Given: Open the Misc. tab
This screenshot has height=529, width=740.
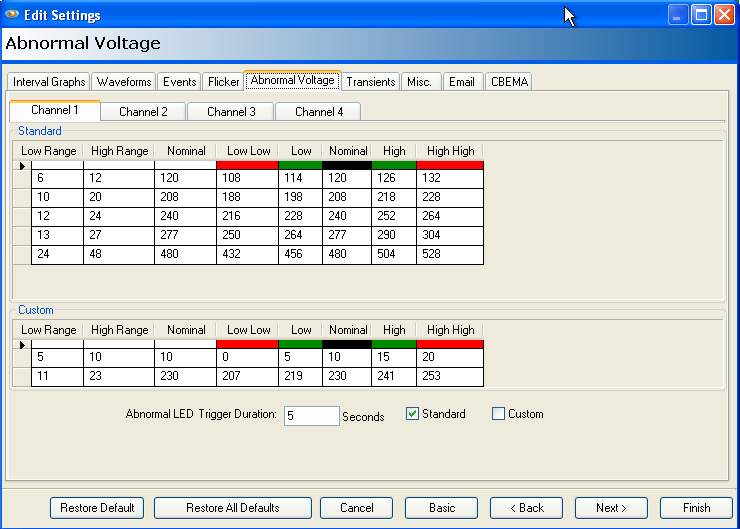Looking at the screenshot, I should click(419, 82).
